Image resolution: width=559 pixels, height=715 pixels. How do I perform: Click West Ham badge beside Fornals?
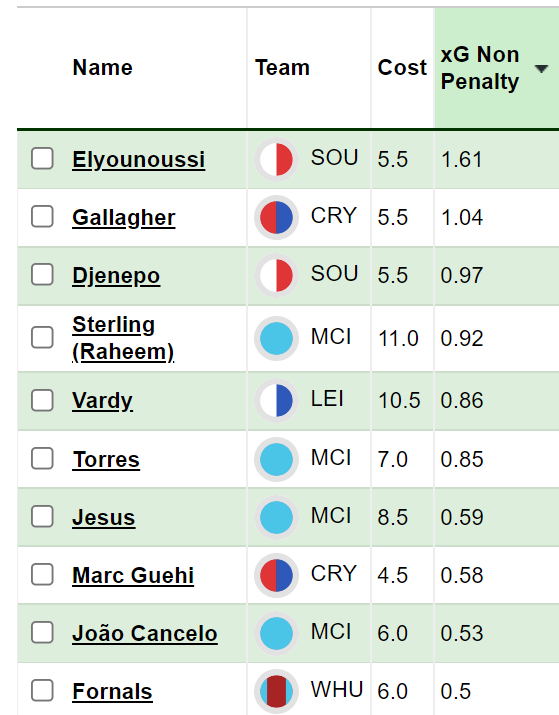click(276, 691)
